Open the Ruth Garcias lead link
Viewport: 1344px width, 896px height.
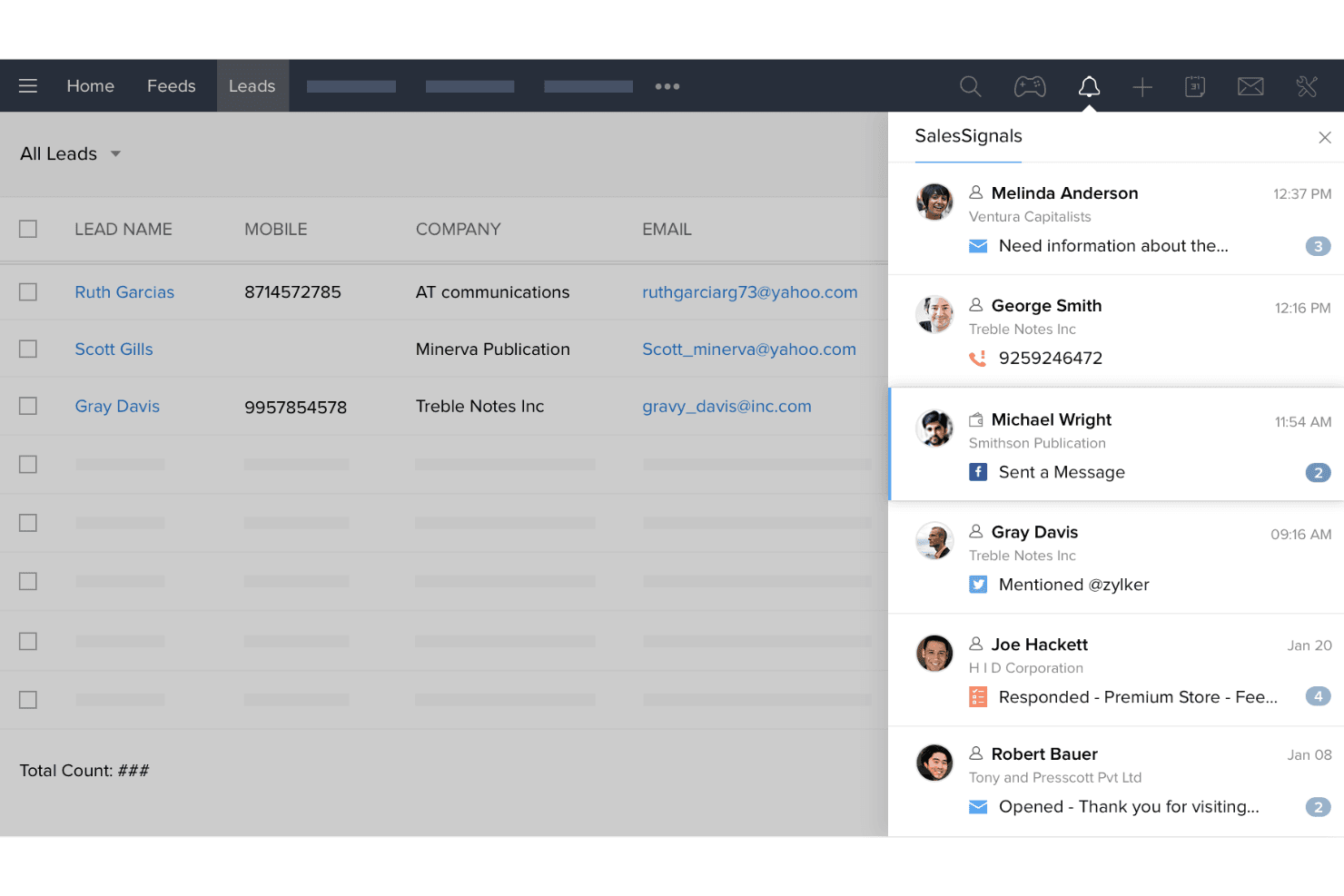(124, 292)
